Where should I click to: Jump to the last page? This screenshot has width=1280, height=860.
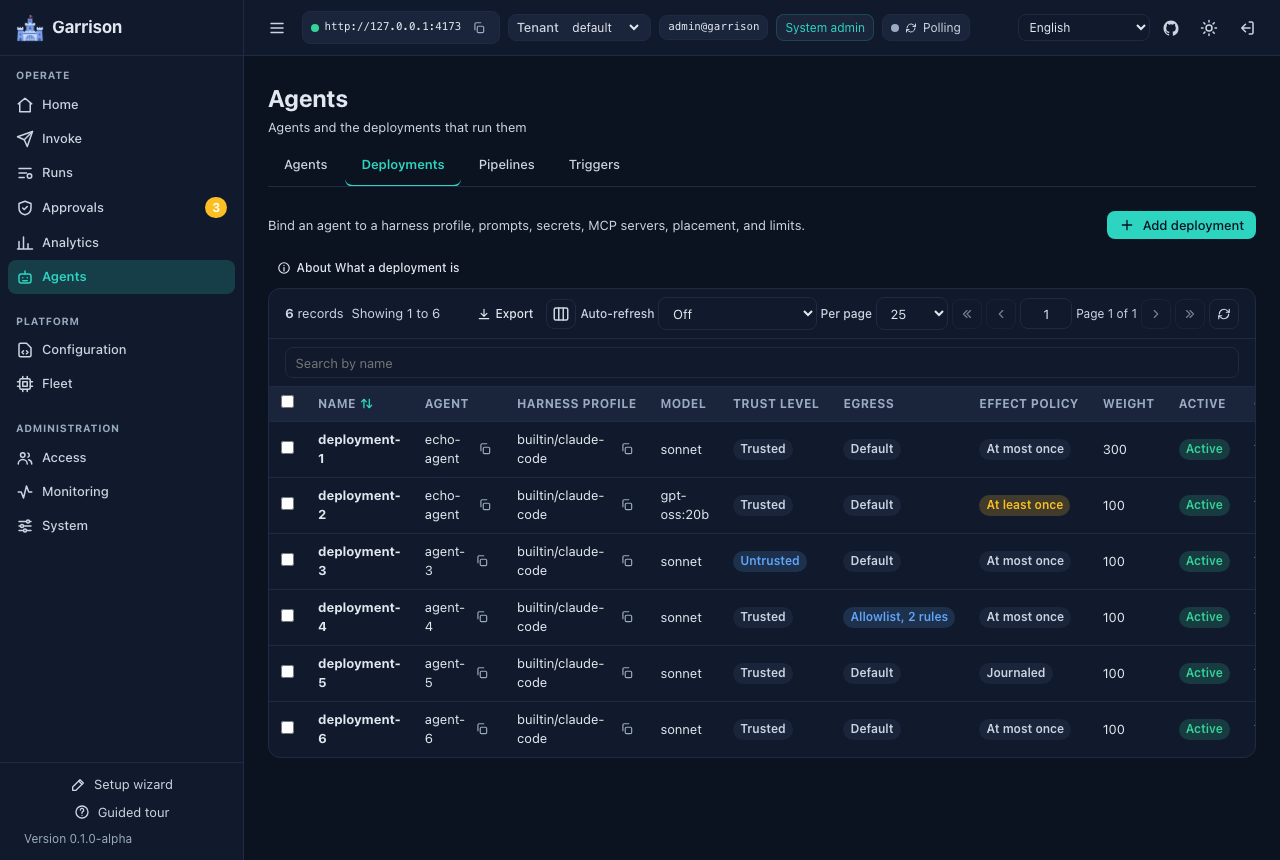coord(1190,314)
